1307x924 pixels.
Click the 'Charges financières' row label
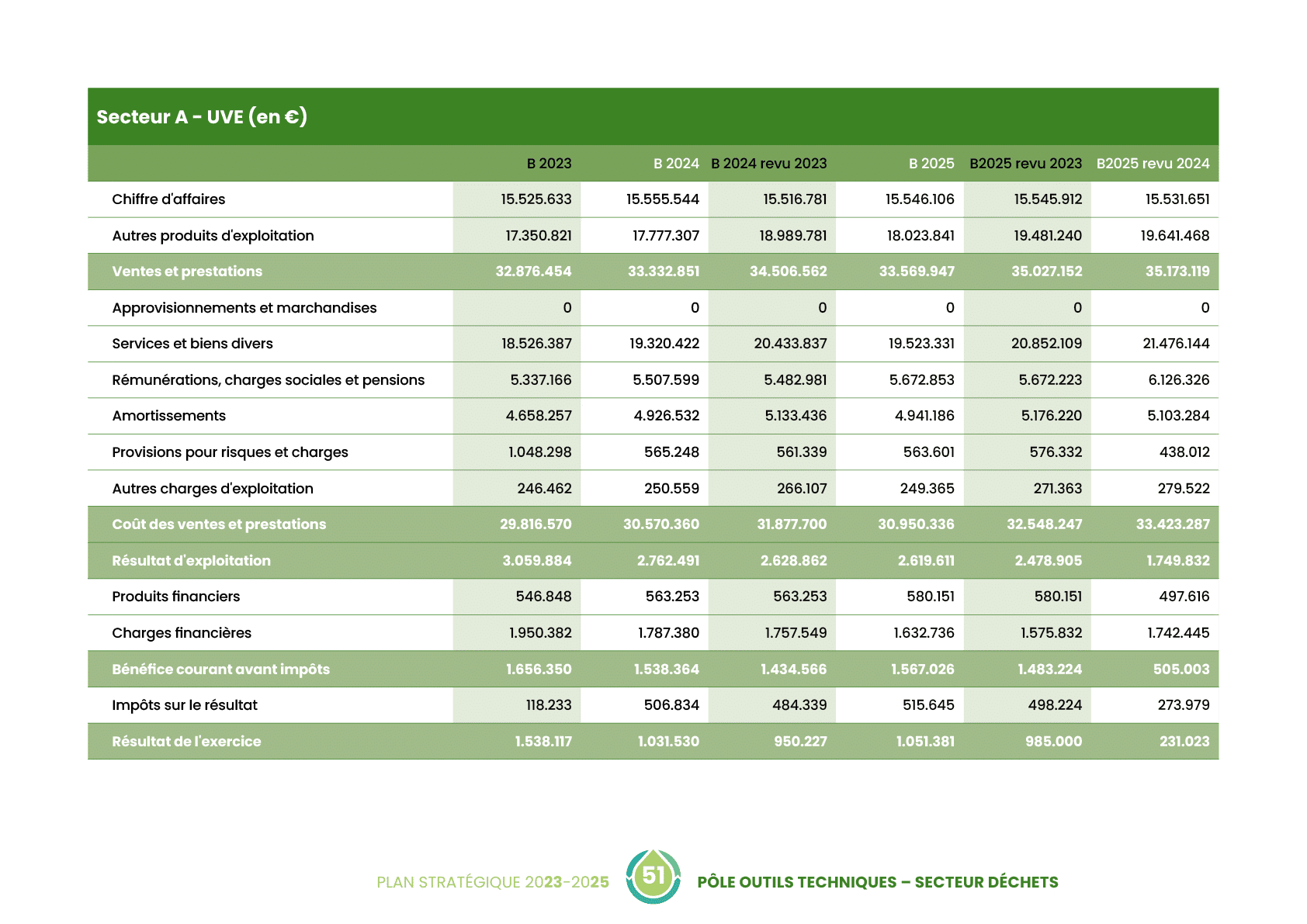point(182,633)
